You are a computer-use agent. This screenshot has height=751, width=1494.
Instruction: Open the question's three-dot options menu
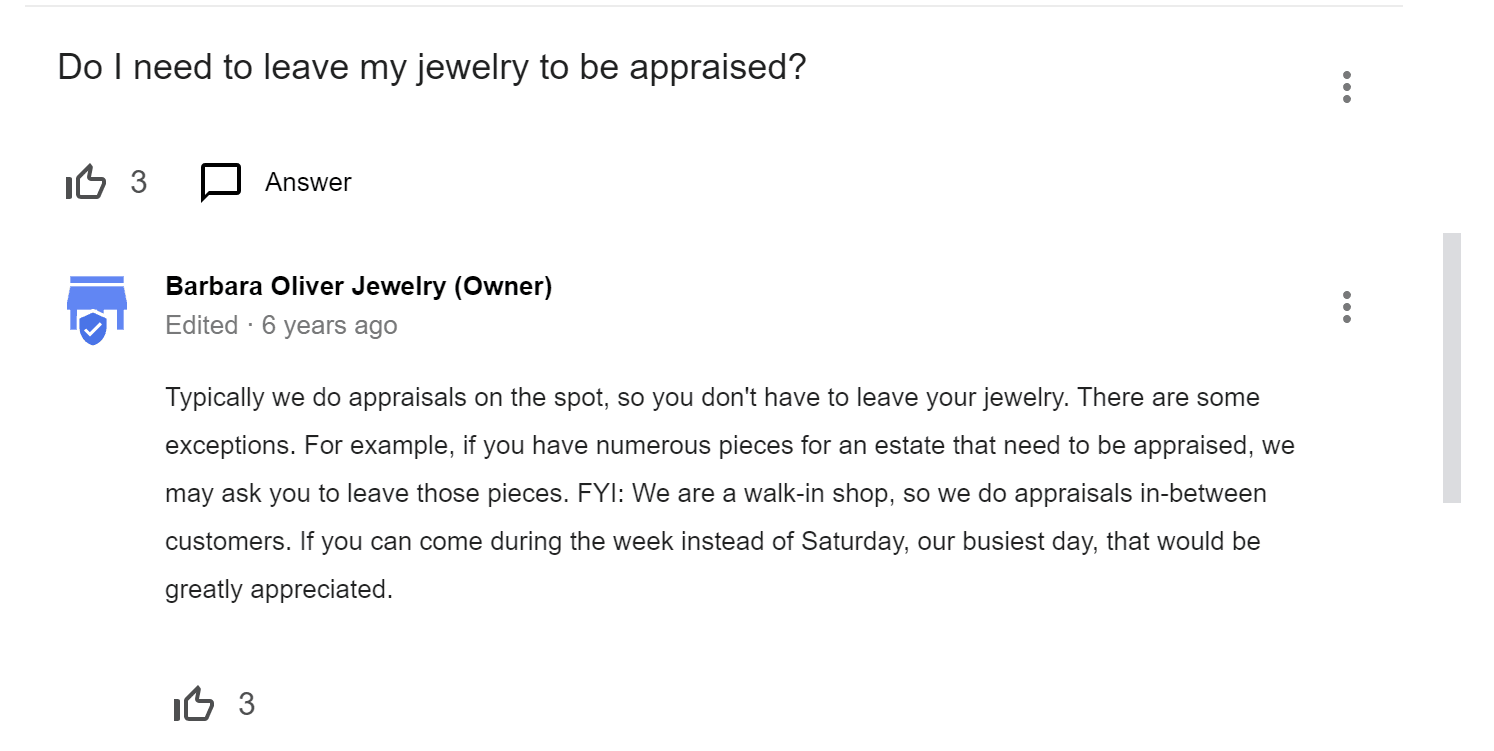[x=1347, y=87]
